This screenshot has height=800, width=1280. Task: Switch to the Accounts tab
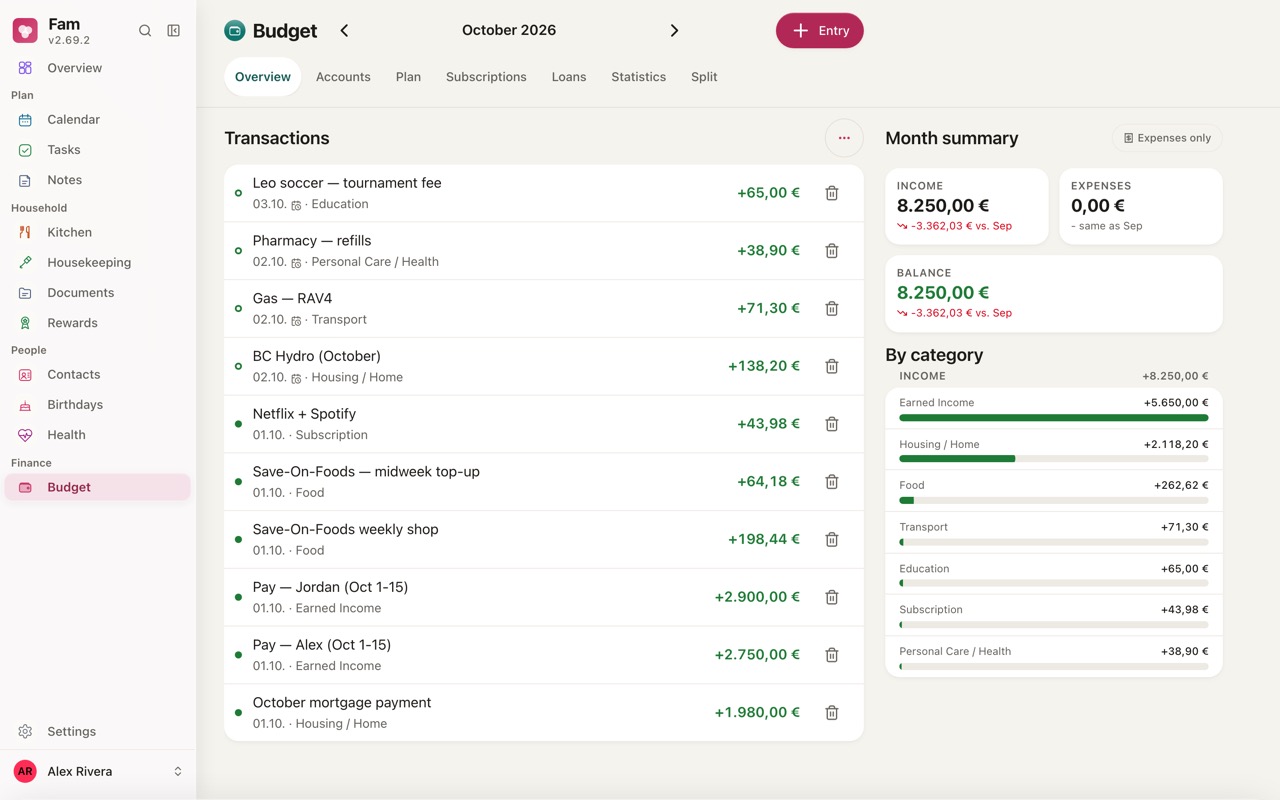click(343, 77)
